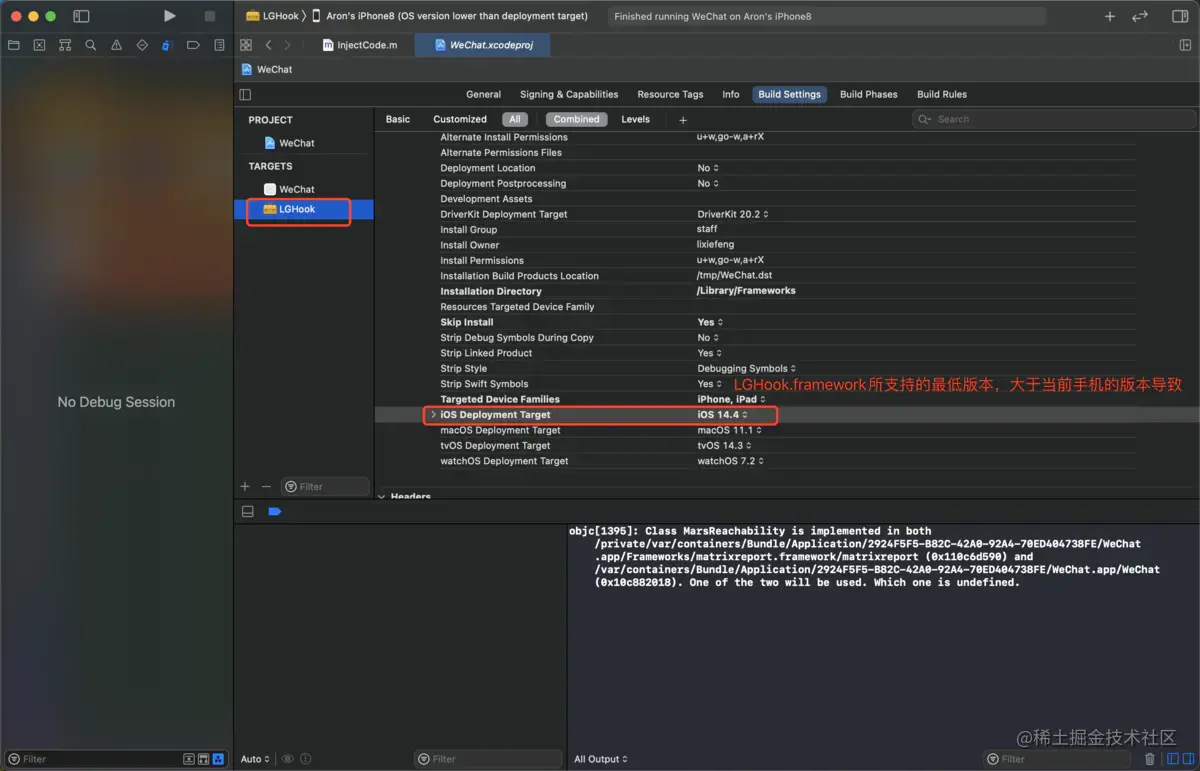
Task: Collapse the Headers section
Action: (381, 496)
